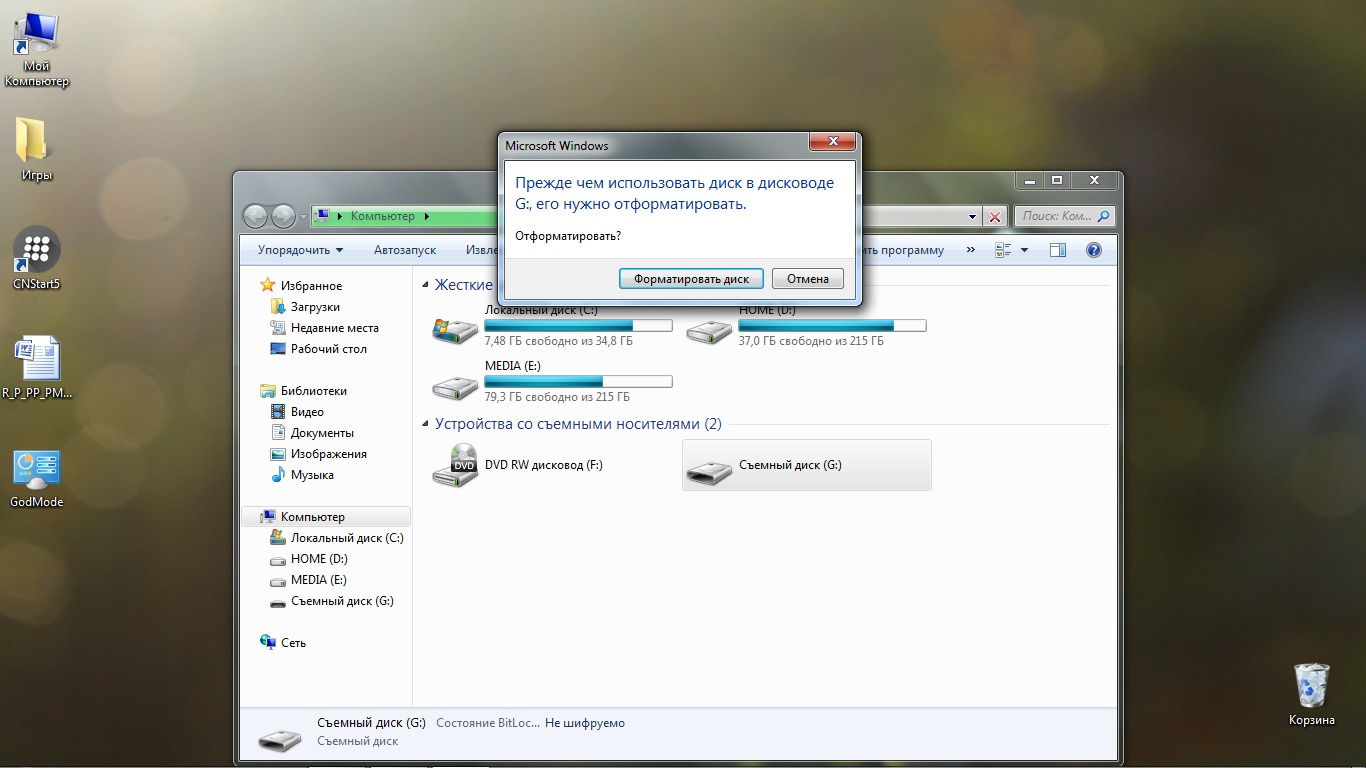This screenshot has width=1366, height=768.
Task: Select the CNStart5 desktop shortcut
Action: click(x=36, y=258)
